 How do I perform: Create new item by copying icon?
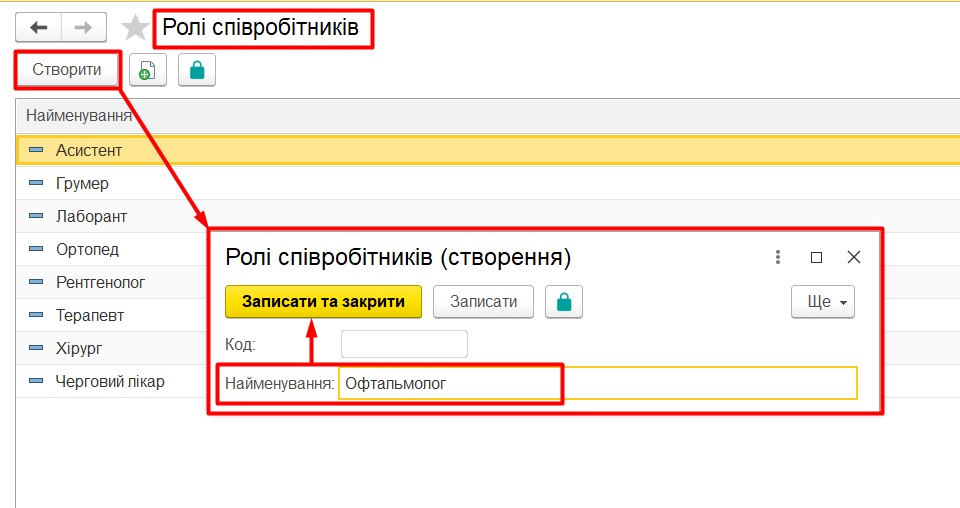point(148,70)
